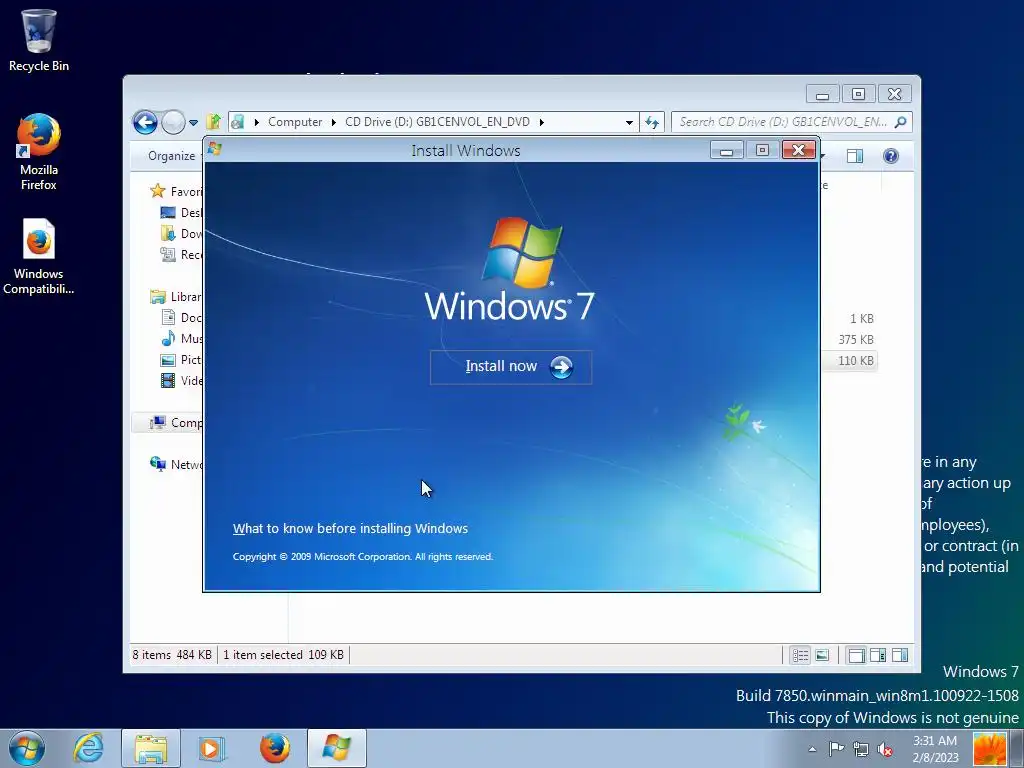Viewport: 1024px width, 768px height.
Task: Open recent pages dropdown arrow in Explorer
Action: click(x=193, y=123)
